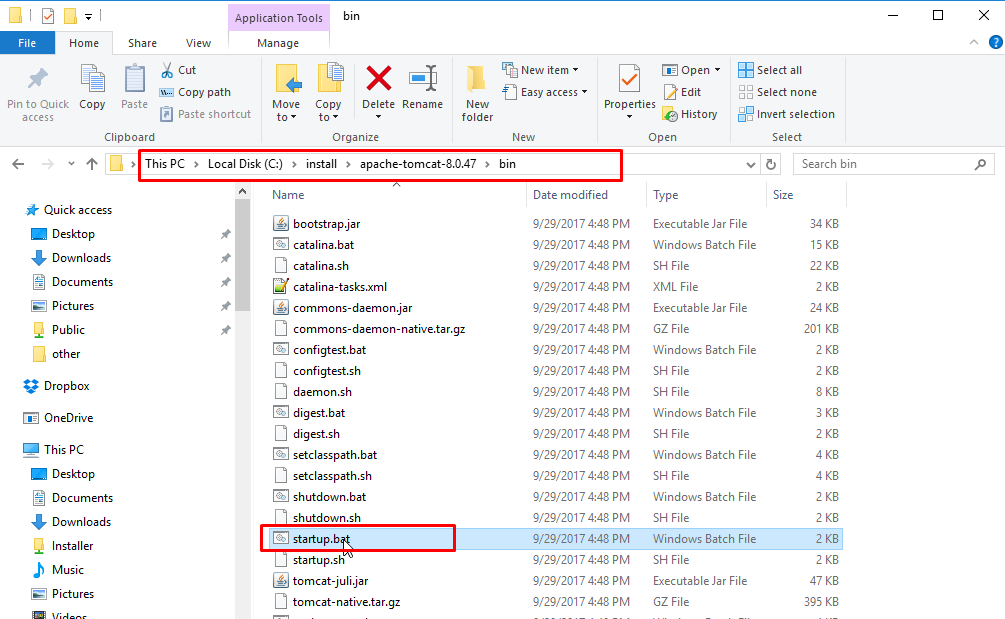Image resolution: width=1005 pixels, height=619 pixels.
Task: Click the Refresh button by address bar
Action: (x=771, y=164)
